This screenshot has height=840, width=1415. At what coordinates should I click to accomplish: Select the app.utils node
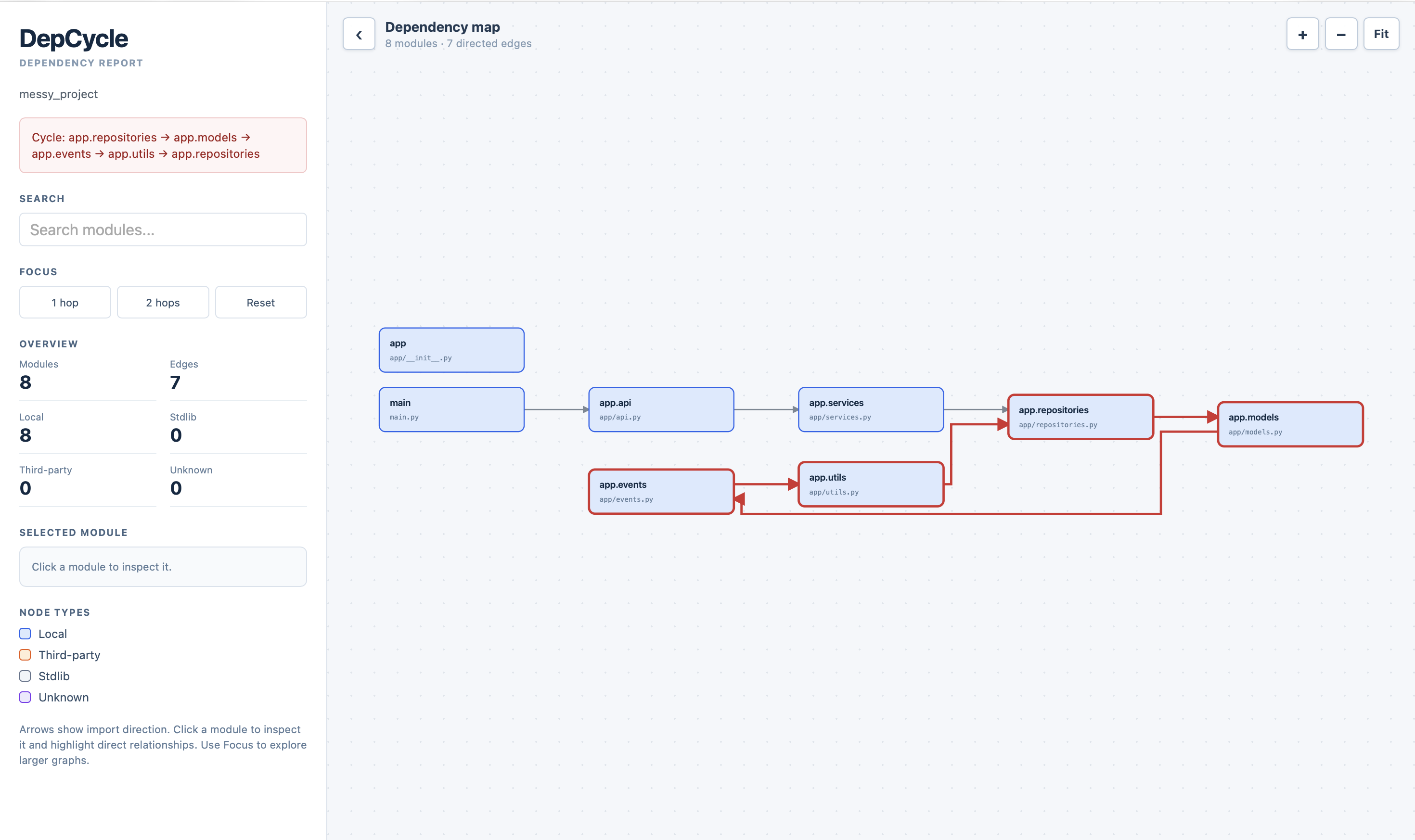(x=871, y=484)
